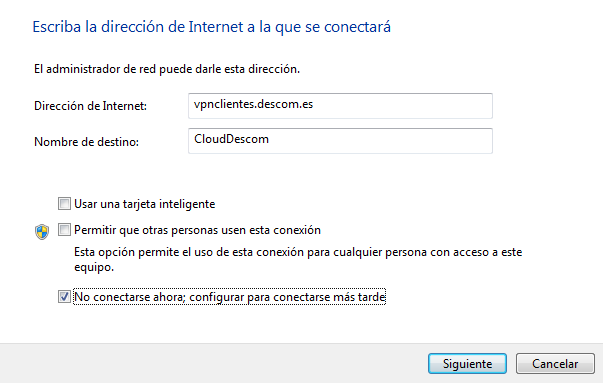
Task: Click empty area right of the address text
Action: [x=402, y=106]
